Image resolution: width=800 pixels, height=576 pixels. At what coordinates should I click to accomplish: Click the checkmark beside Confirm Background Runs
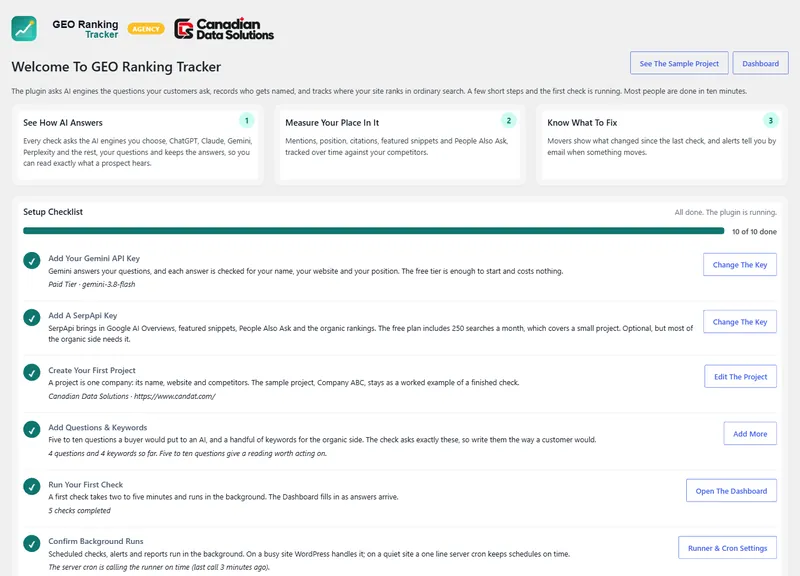pyautogui.click(x=32, y=543)
